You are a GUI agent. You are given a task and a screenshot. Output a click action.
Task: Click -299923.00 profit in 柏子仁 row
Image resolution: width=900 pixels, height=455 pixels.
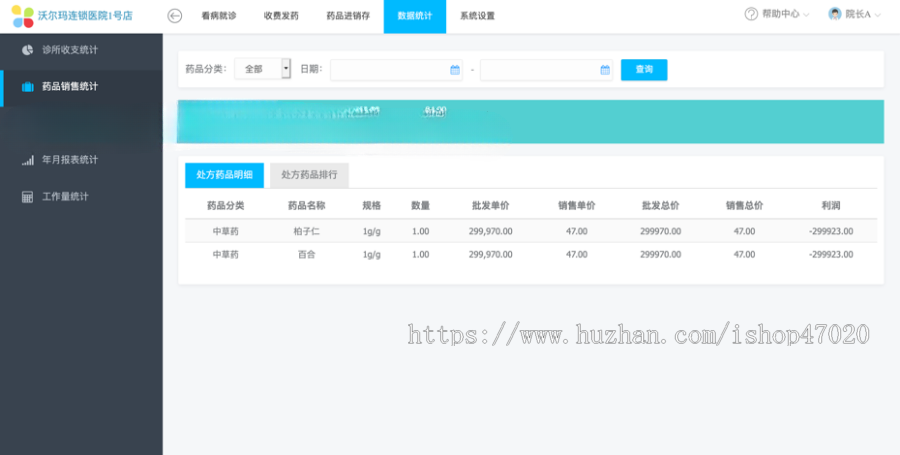point(831,231)
